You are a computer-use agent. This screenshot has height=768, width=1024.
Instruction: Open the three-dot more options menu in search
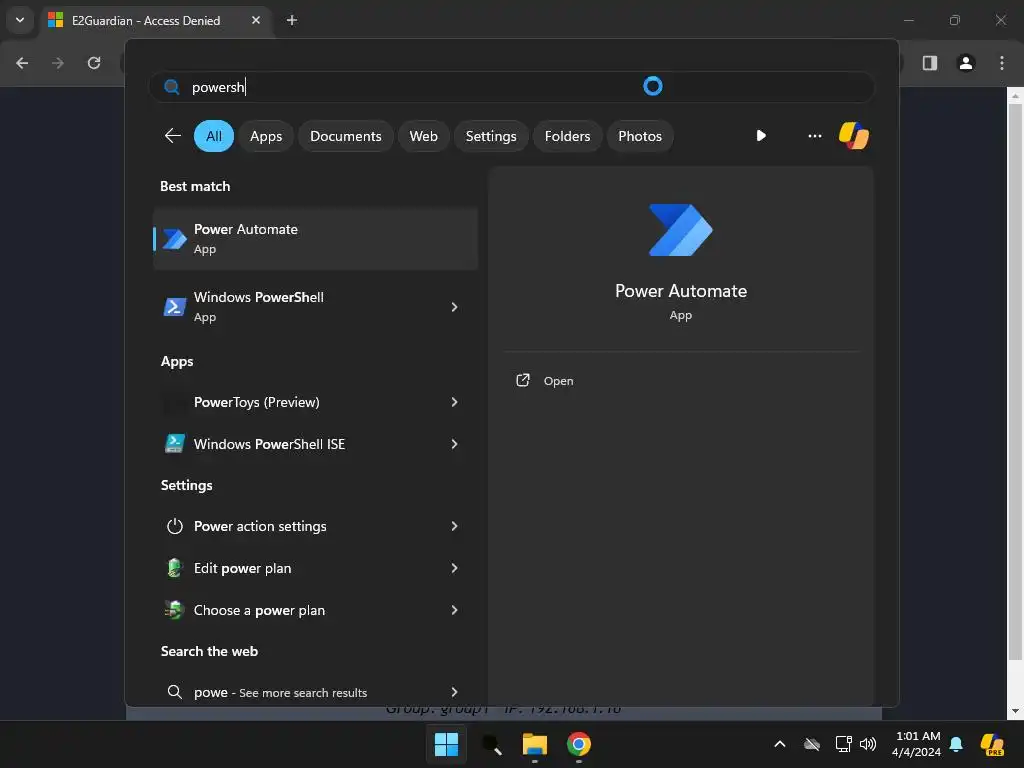point(814,136)
